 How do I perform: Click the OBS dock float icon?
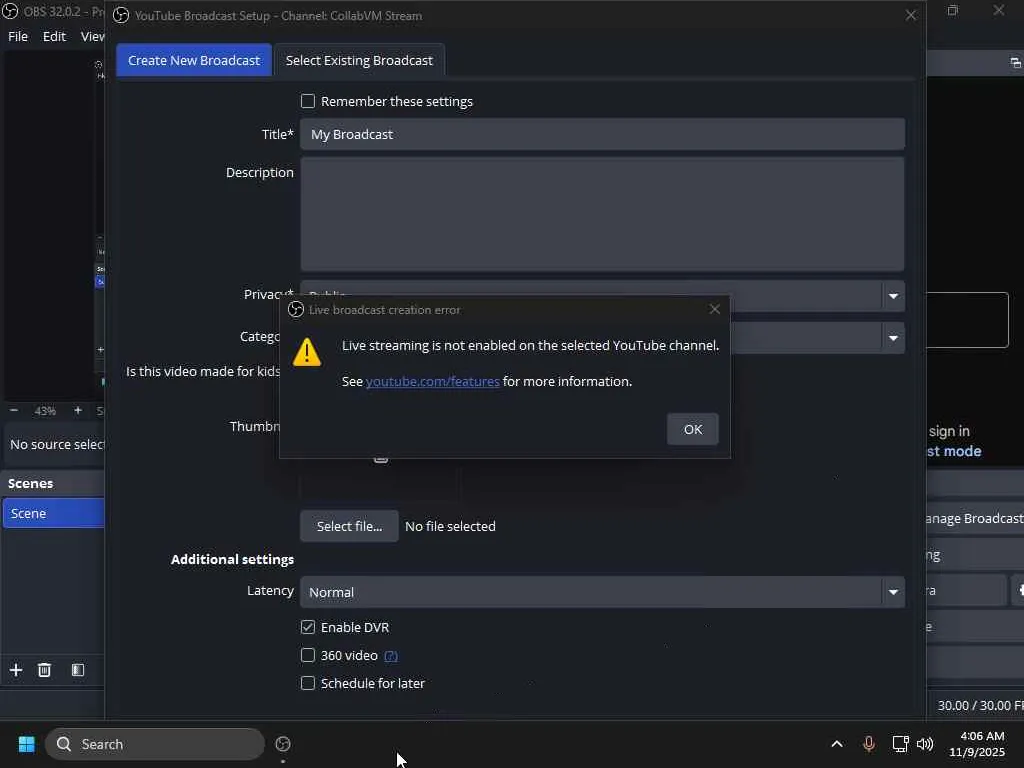tap(1015, 63)
